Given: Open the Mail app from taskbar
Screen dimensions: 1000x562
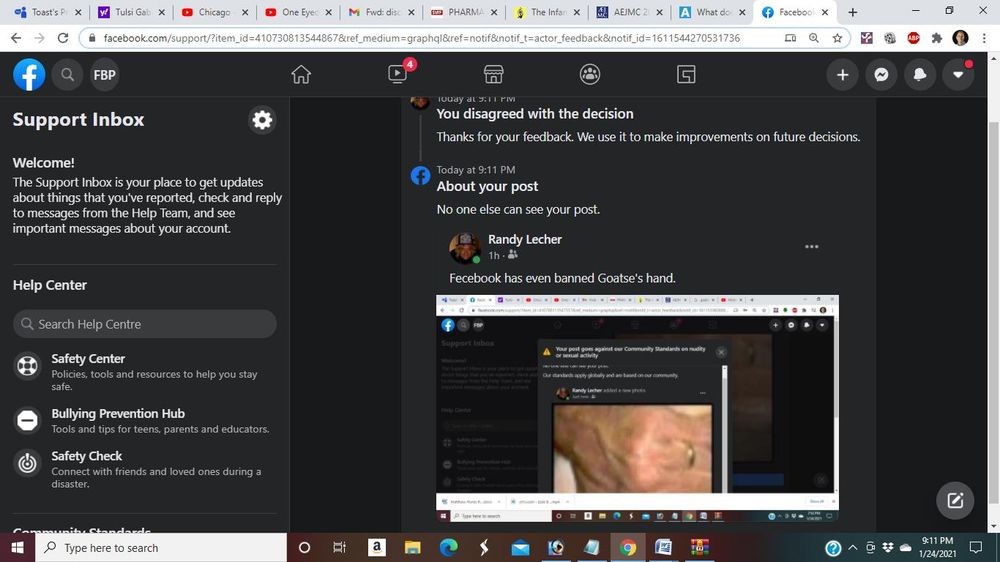Looking at the screenshot, I should [x=520, y=547].
